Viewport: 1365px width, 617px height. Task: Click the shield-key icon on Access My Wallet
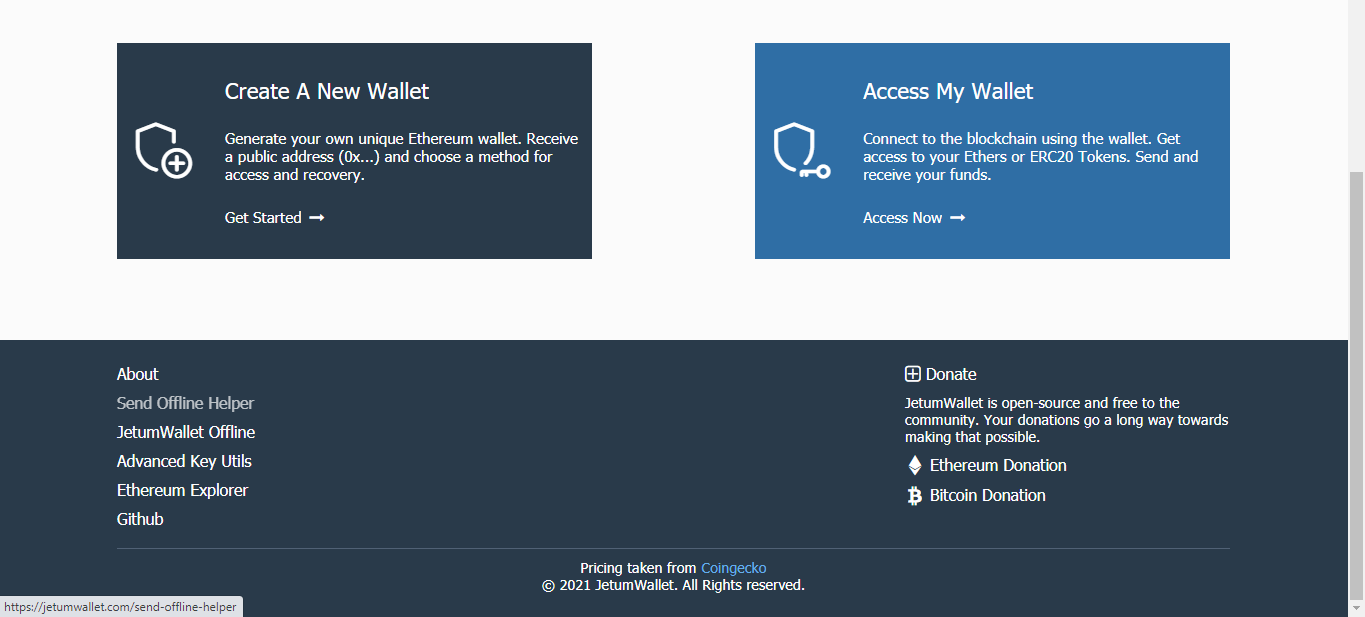coord(802,151)
